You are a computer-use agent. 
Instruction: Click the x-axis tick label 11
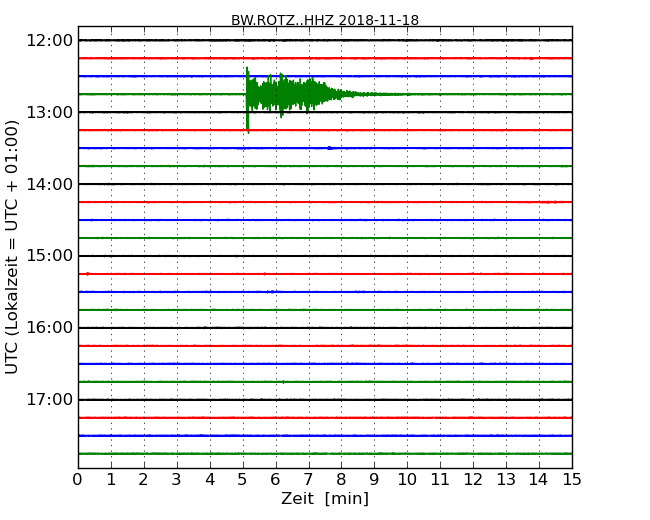coord(440,480)
